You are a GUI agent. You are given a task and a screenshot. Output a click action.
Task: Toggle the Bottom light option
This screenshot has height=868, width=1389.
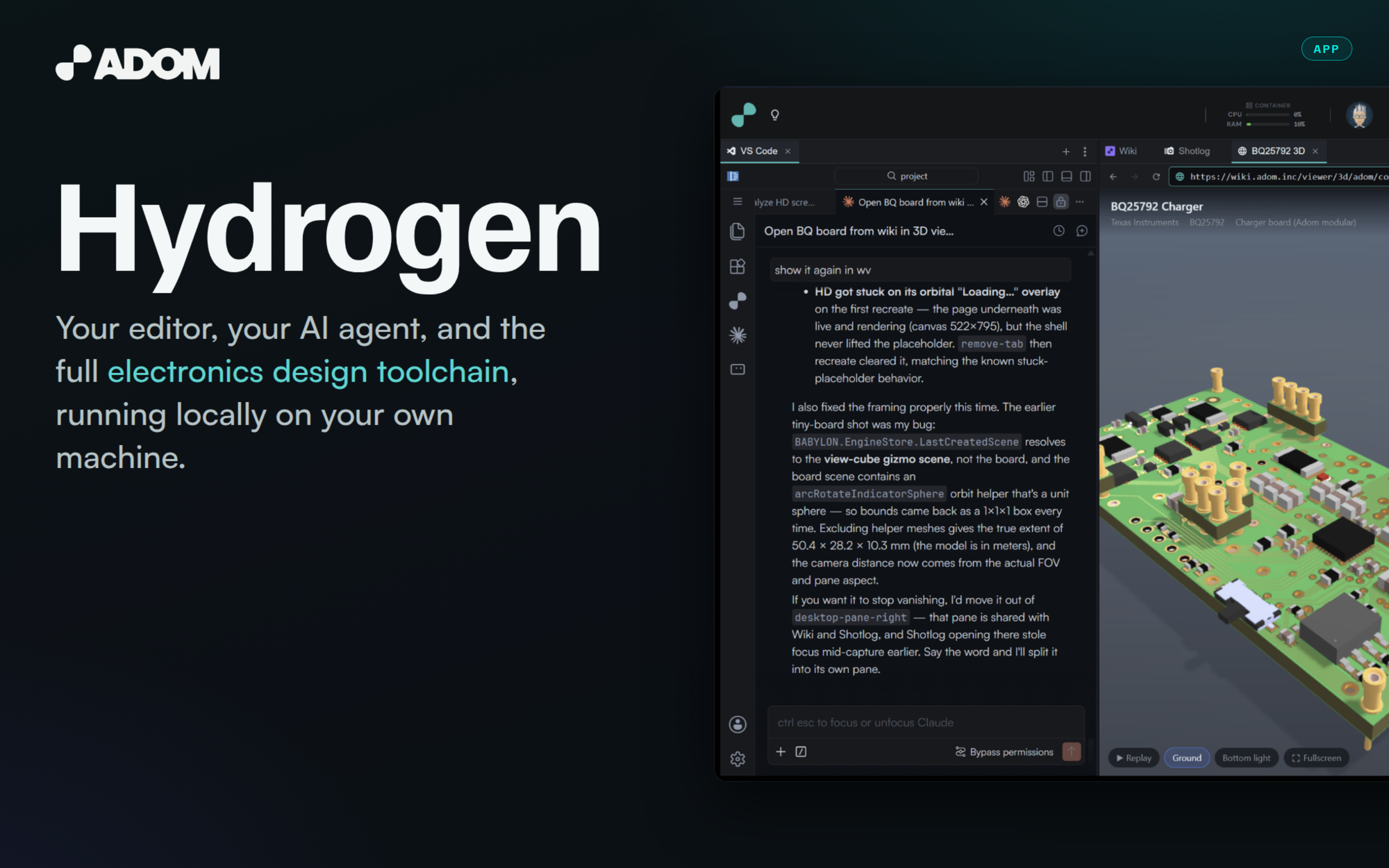point(1246,758)
